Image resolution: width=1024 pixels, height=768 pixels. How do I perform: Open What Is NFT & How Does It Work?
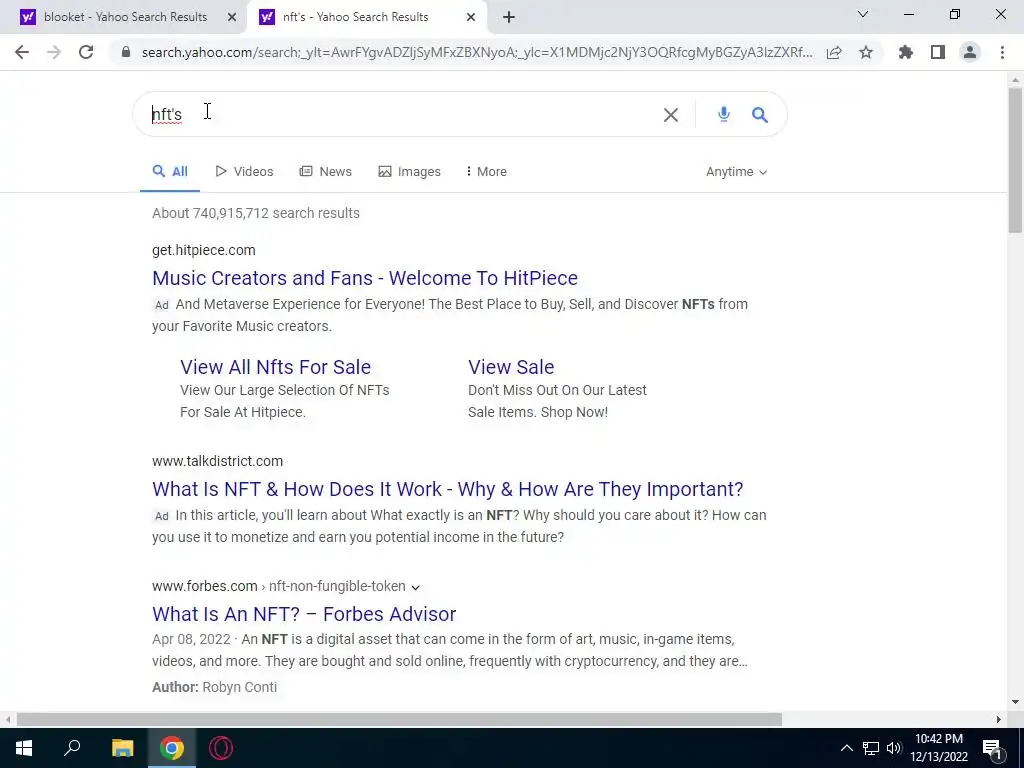tap(448, 489)
